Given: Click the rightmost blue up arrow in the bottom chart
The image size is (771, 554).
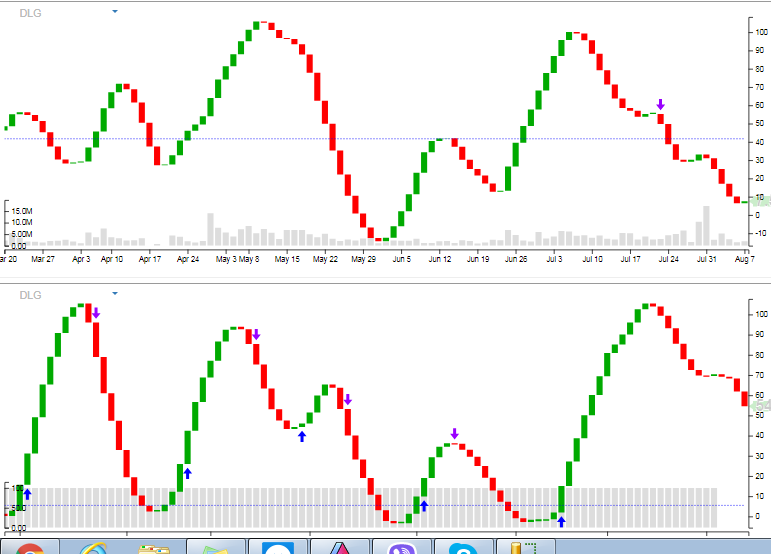Looking at the screenshot, I should (x=561, y=522).
